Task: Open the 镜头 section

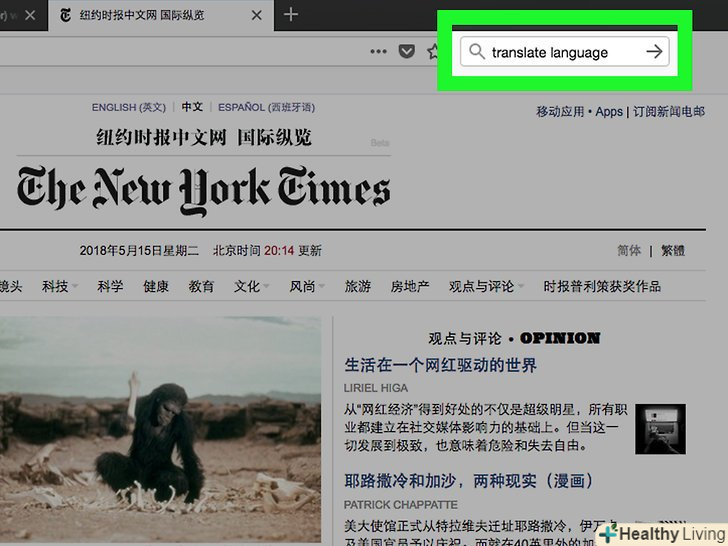Action: (10, 286)
